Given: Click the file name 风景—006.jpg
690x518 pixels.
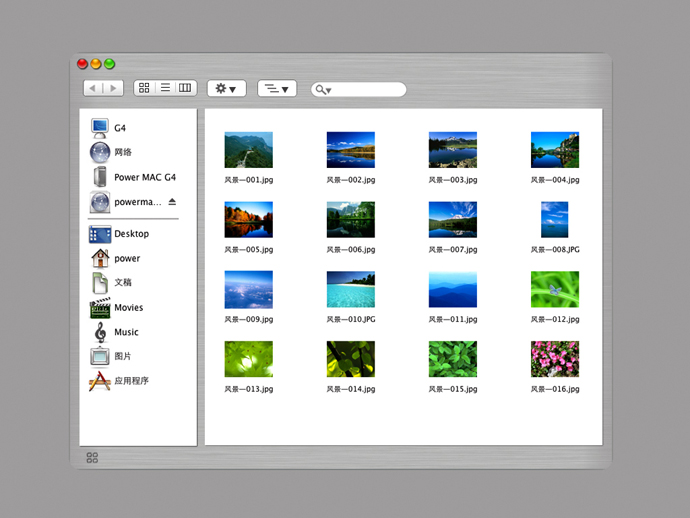Looking at the screenshot, I should click(x=351, y=250).
